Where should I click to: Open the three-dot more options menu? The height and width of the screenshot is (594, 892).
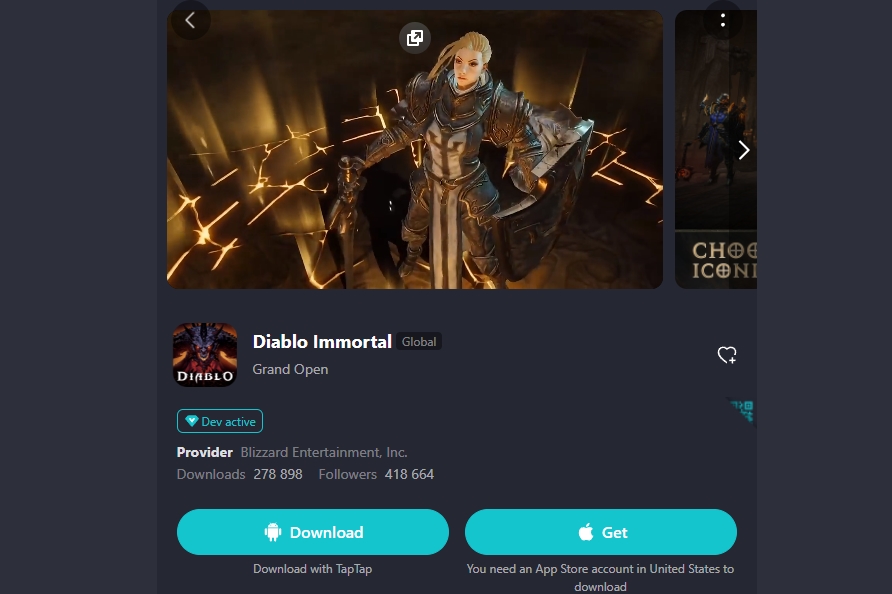(722, 20)
